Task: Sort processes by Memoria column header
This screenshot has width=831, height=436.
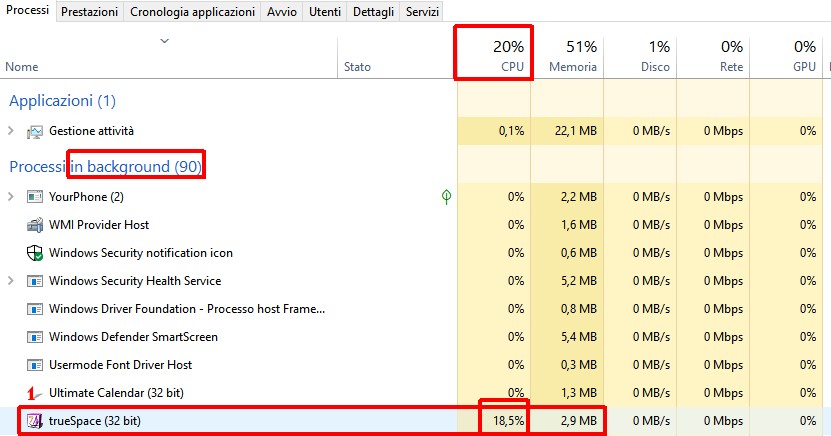Action: [x=567, y=56]
